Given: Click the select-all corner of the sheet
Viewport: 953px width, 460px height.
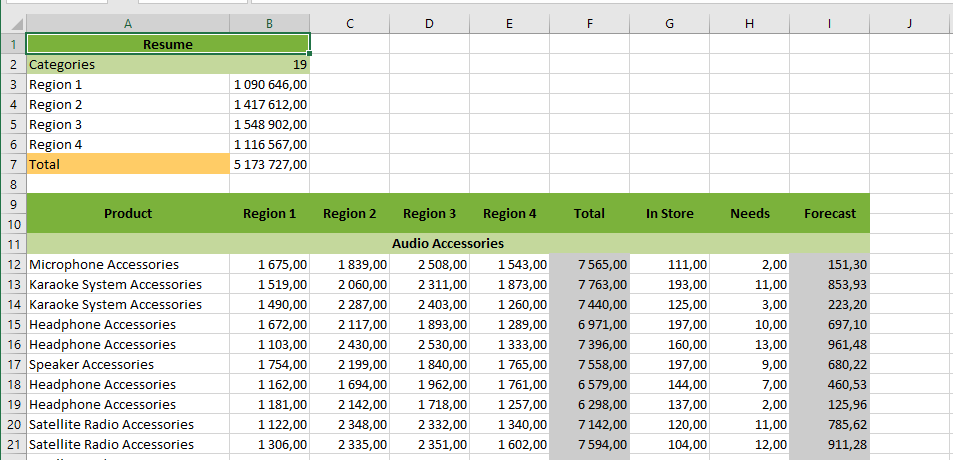Looking at the screenshot, I should point(13,24).
